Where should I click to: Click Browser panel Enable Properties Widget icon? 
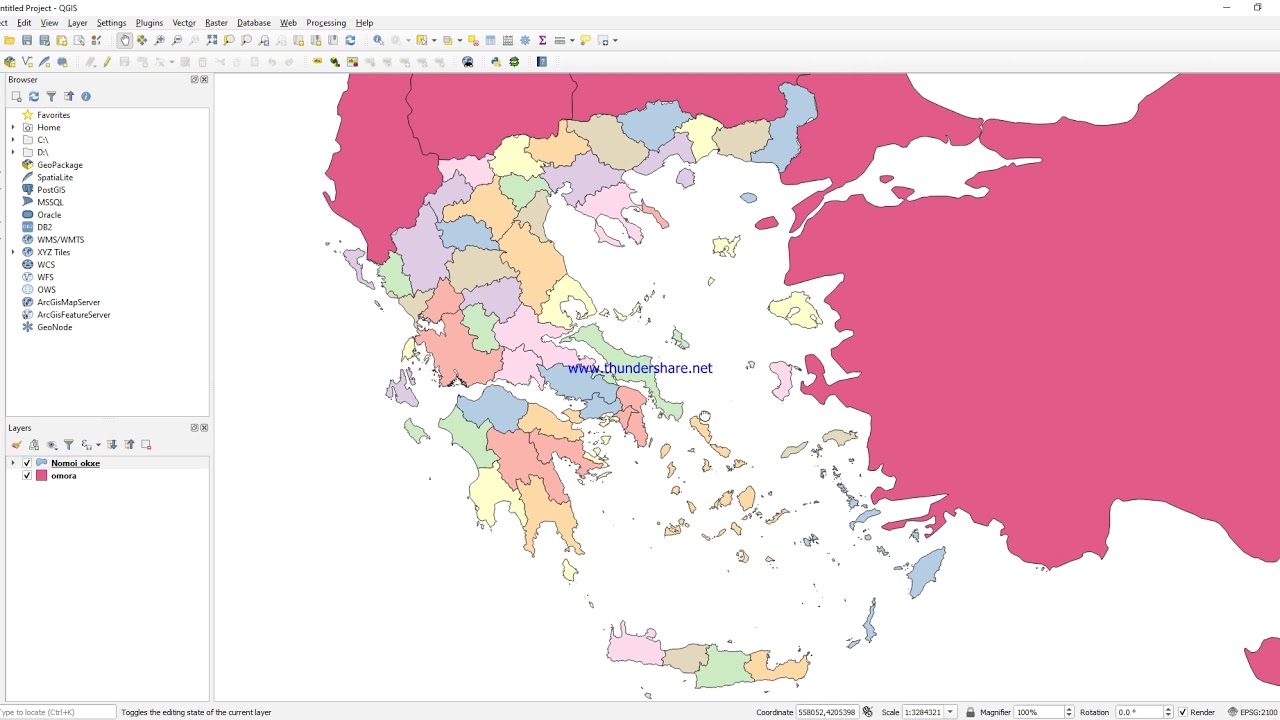tap(86, 96)
